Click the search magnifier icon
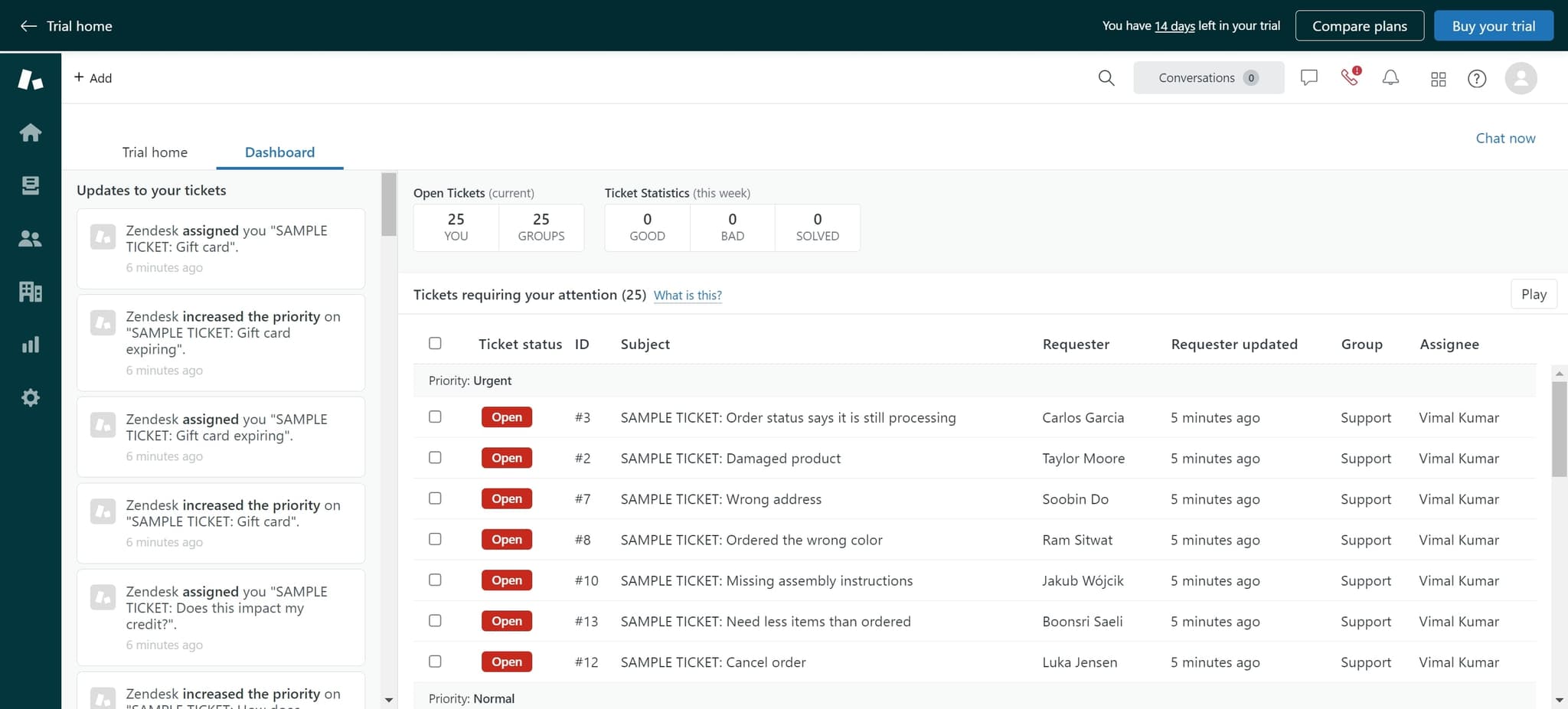 point(1106,78)
